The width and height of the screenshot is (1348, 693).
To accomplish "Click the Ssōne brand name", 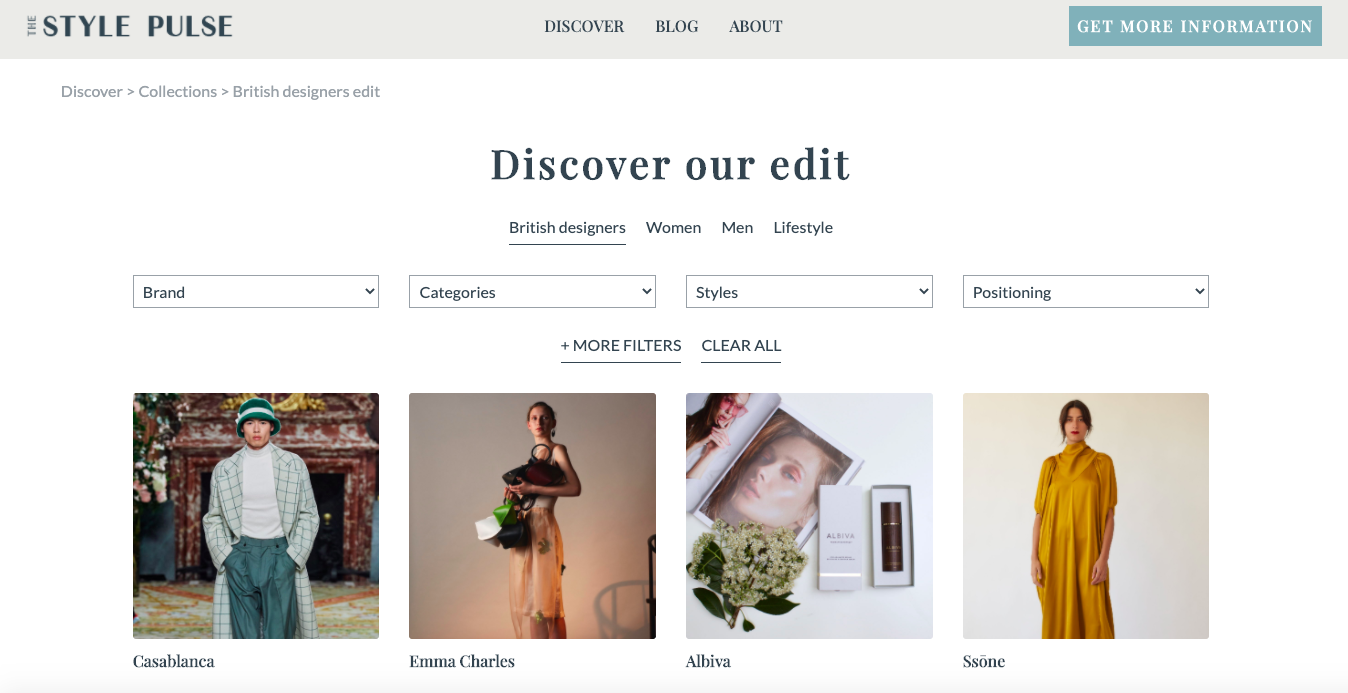I will (984, 661).
